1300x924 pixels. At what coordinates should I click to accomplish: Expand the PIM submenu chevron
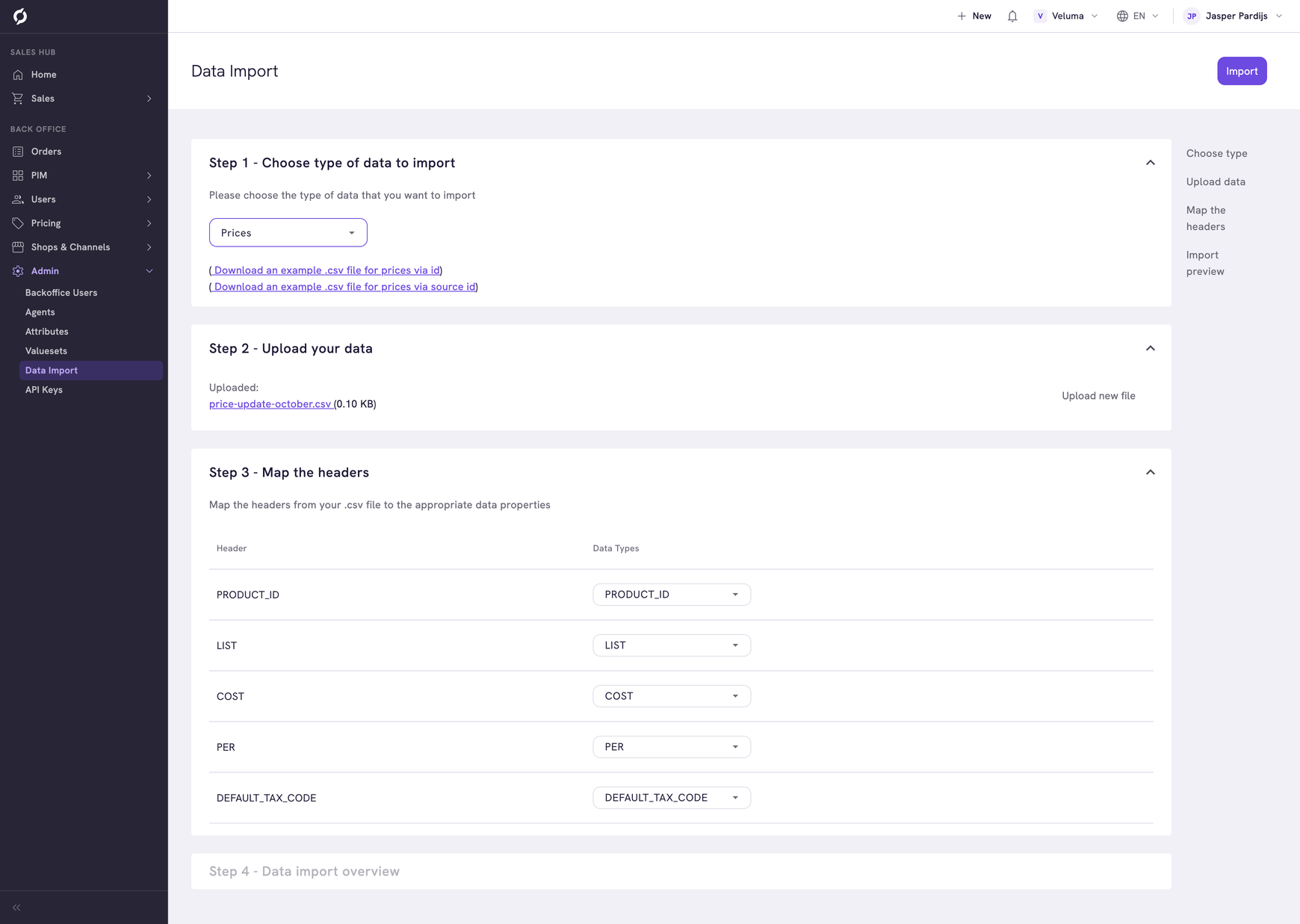click(x=149, y=176)
